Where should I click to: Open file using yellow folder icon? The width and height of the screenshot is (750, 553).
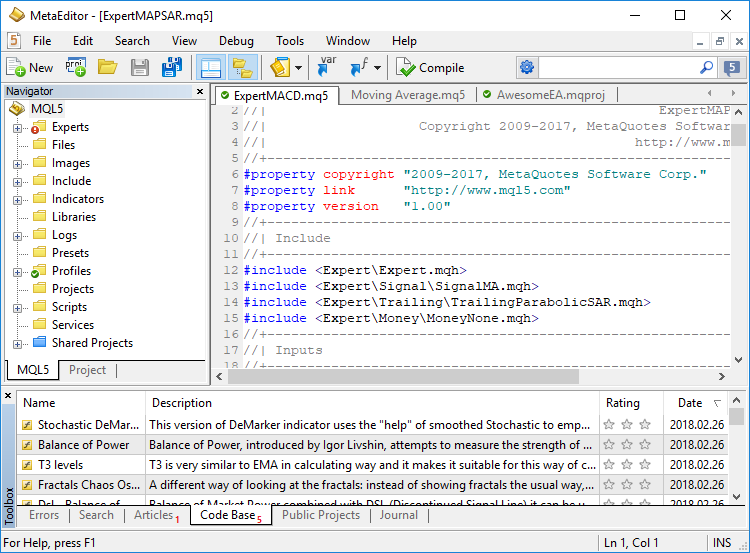(108, 67)
